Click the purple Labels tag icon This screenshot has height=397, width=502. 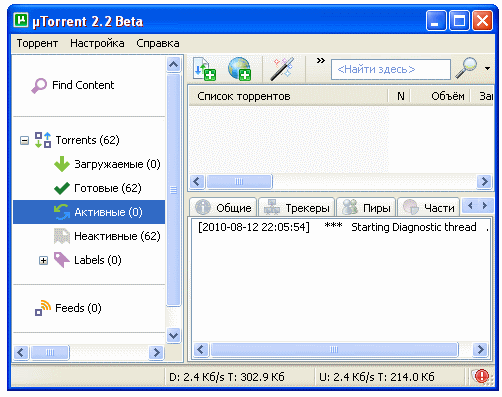[62, 260]
